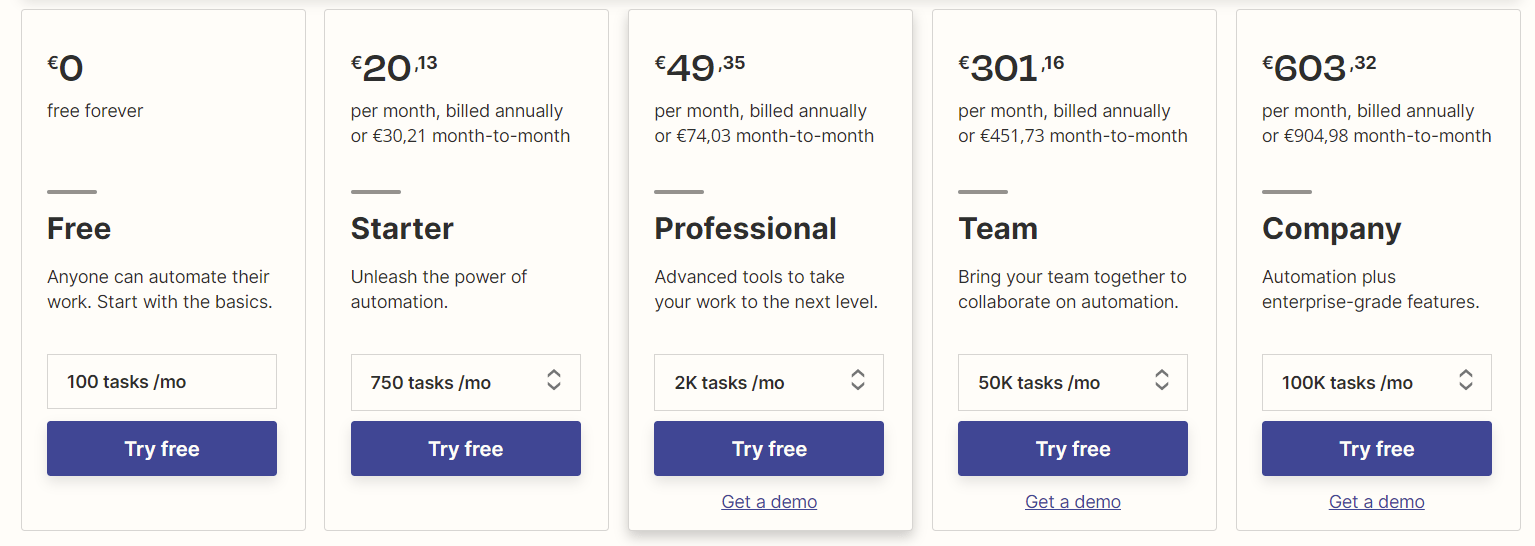This screenshot has height=546, width=1535.
Task: Click the Company plan title
Action: [x=1332, y=229]
